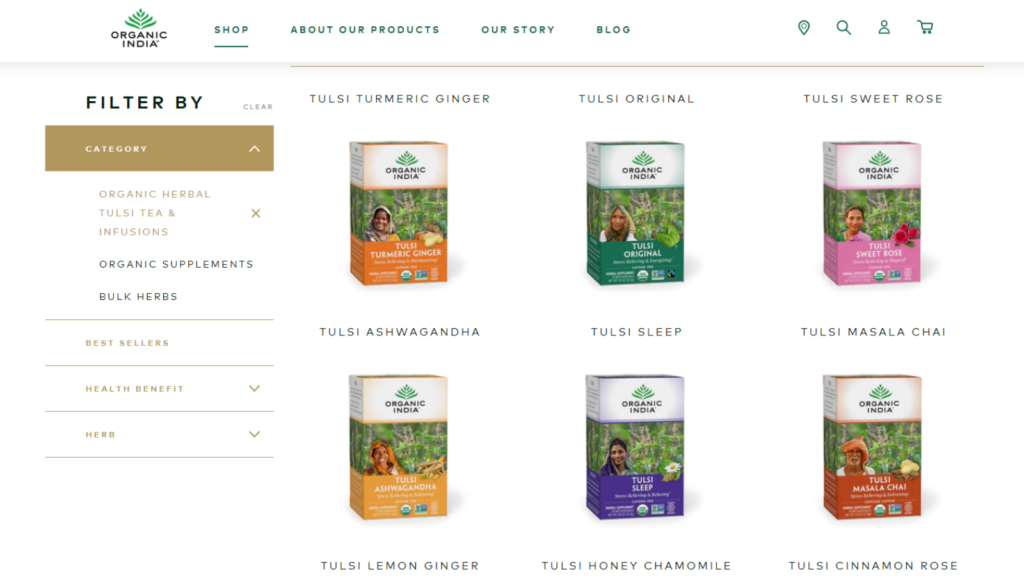Viewport: 1024px width, 576px height.
Task: Open Tulsi Turmeric Ginger tea box image
Action: point(400,213)
